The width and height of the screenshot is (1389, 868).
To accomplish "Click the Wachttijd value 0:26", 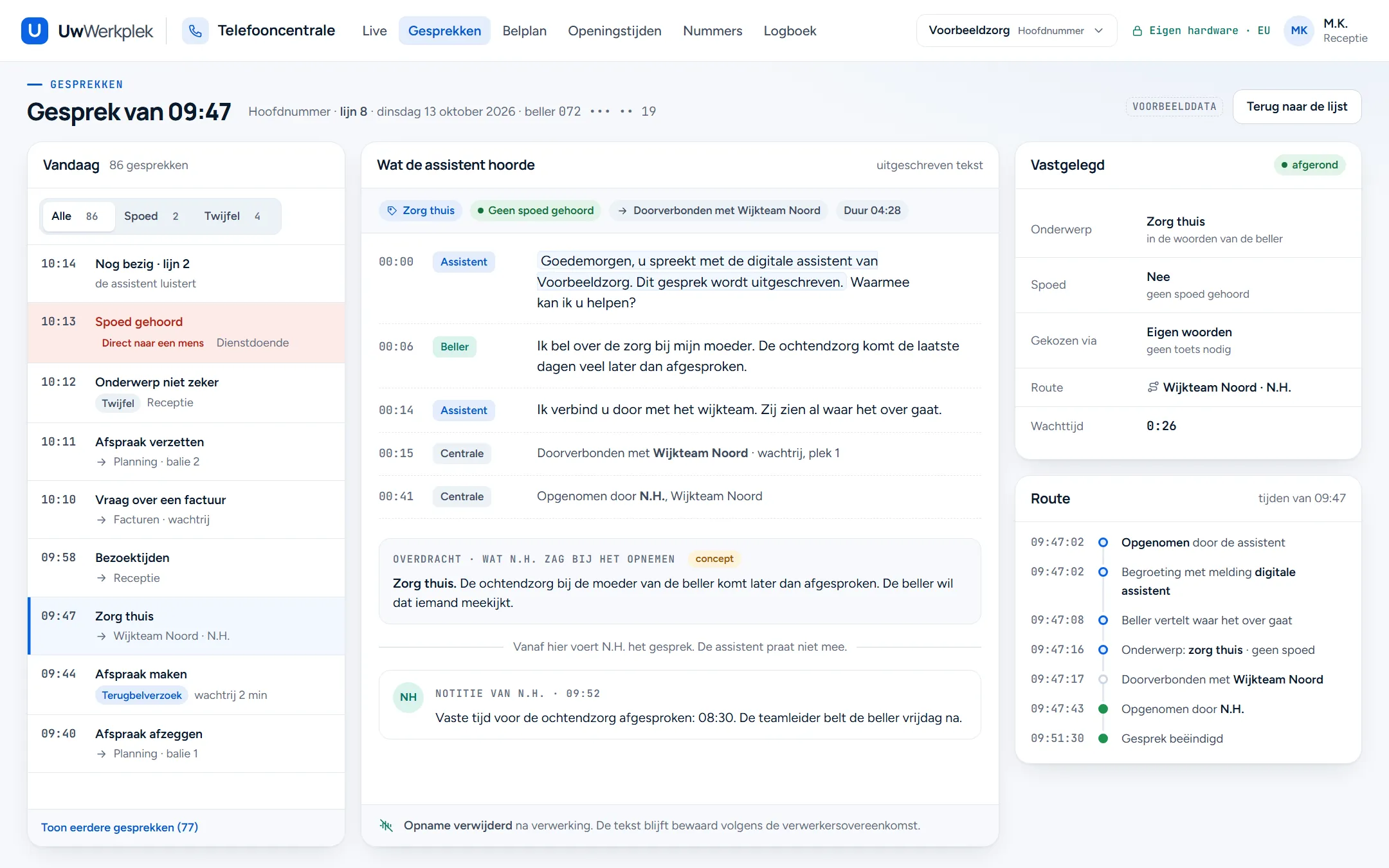I will pos(1161,426).
